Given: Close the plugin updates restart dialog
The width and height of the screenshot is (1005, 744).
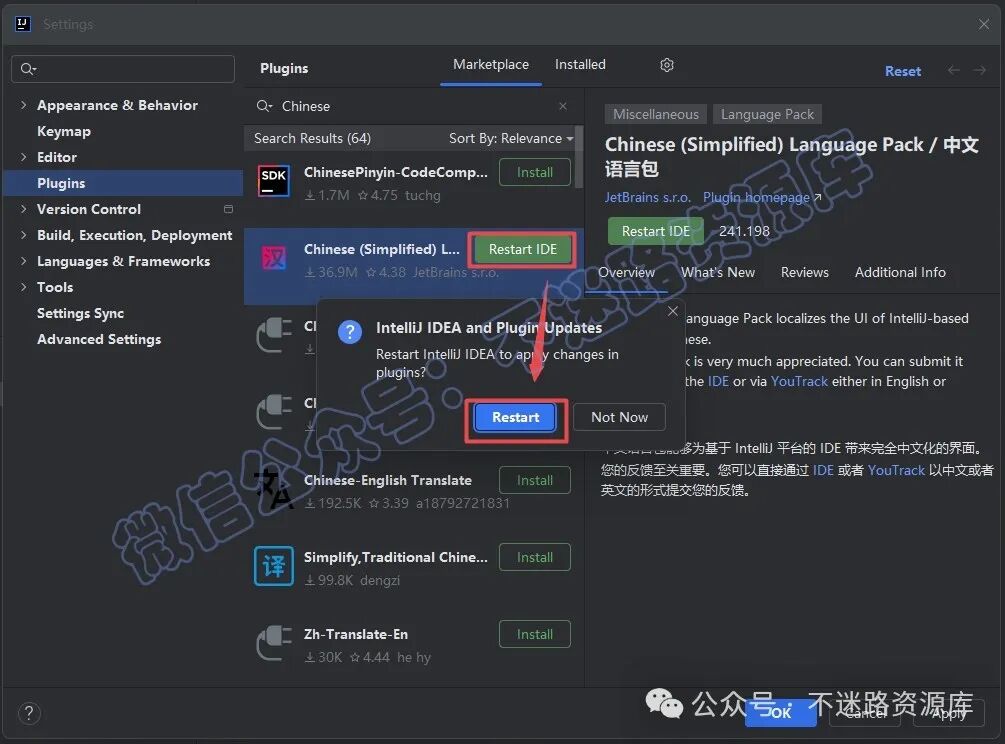Looking at the screenshot, I should coord(672,311).
